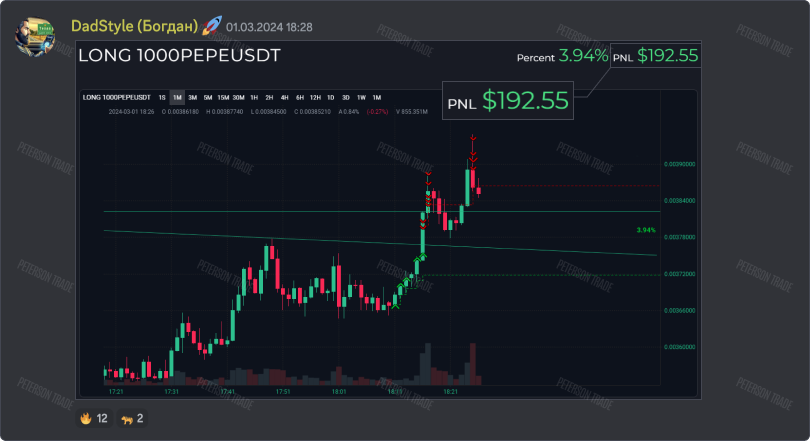810x441 pixels.
Task: Click the message timestamp 01.03.2024 18:28
Action: click(269, 27)
